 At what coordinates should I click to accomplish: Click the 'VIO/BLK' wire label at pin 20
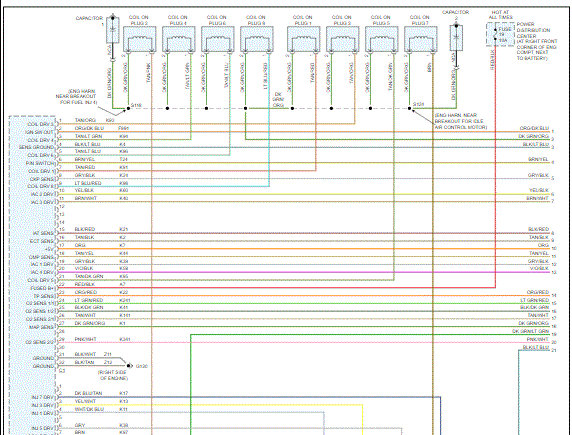coord(85,268)
